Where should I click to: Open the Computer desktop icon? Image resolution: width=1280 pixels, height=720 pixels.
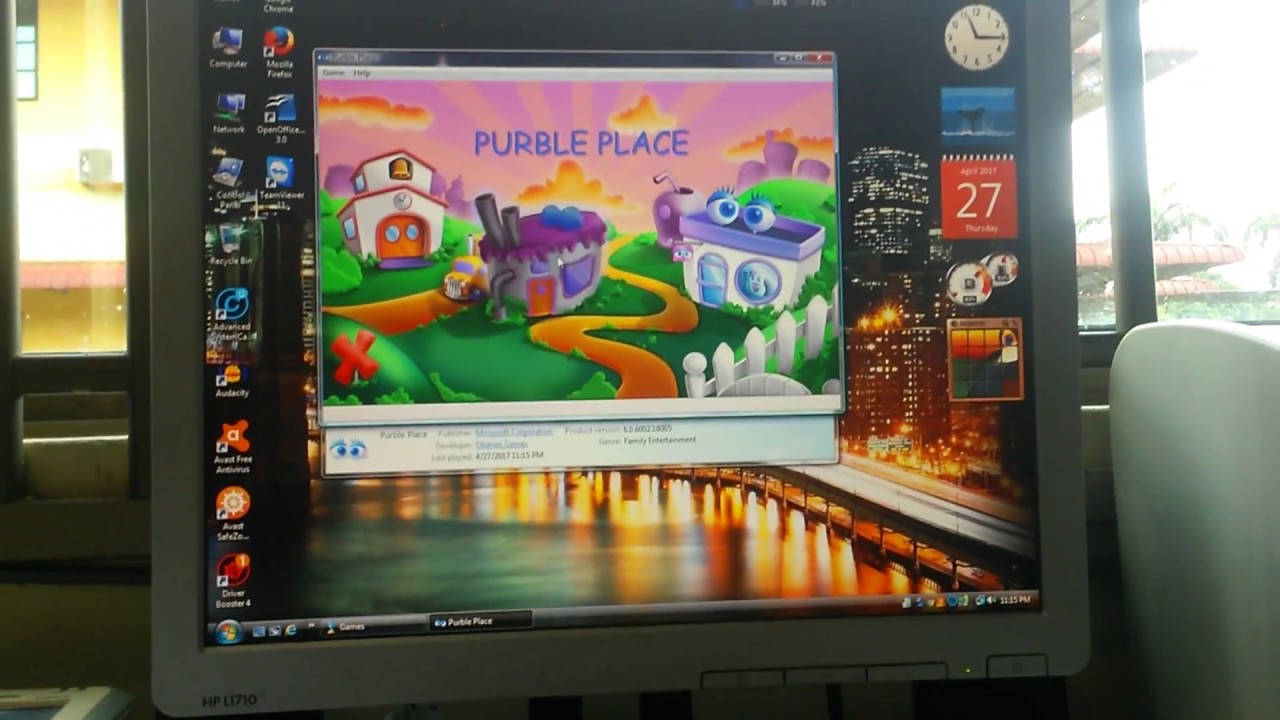pos(228,47)
